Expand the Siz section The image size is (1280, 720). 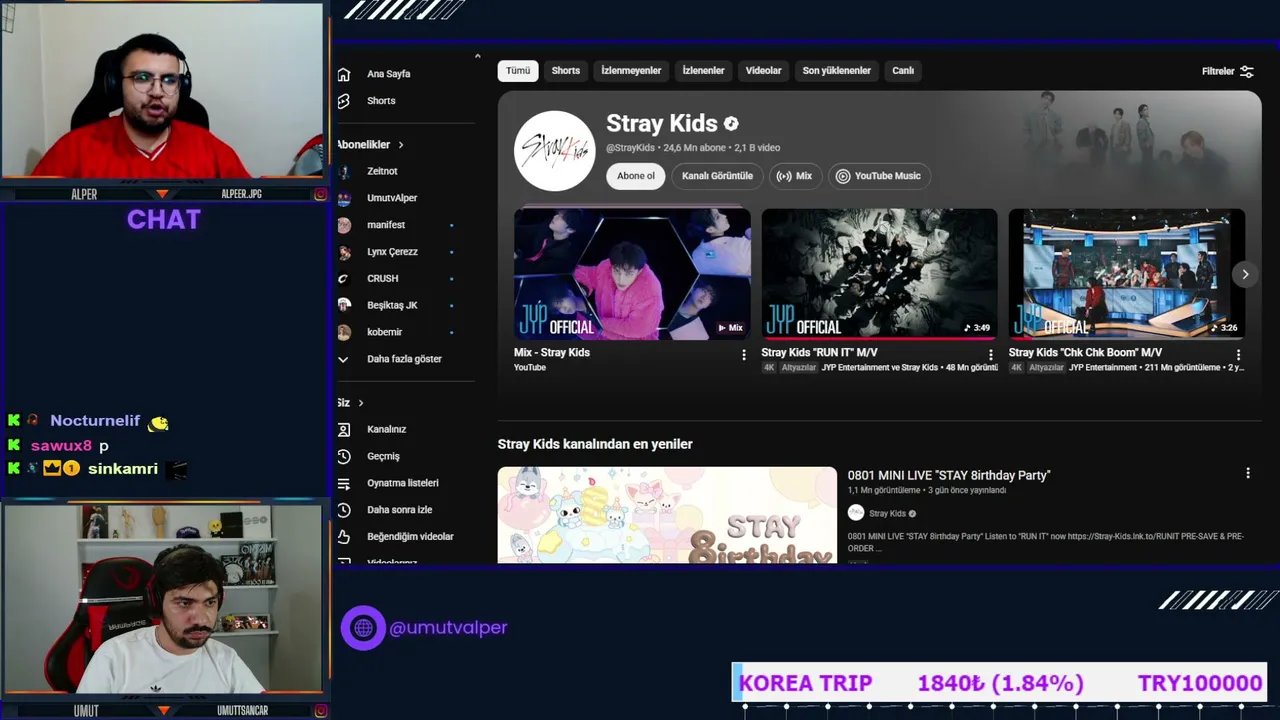pyautogui.click(x=350, y=403)
